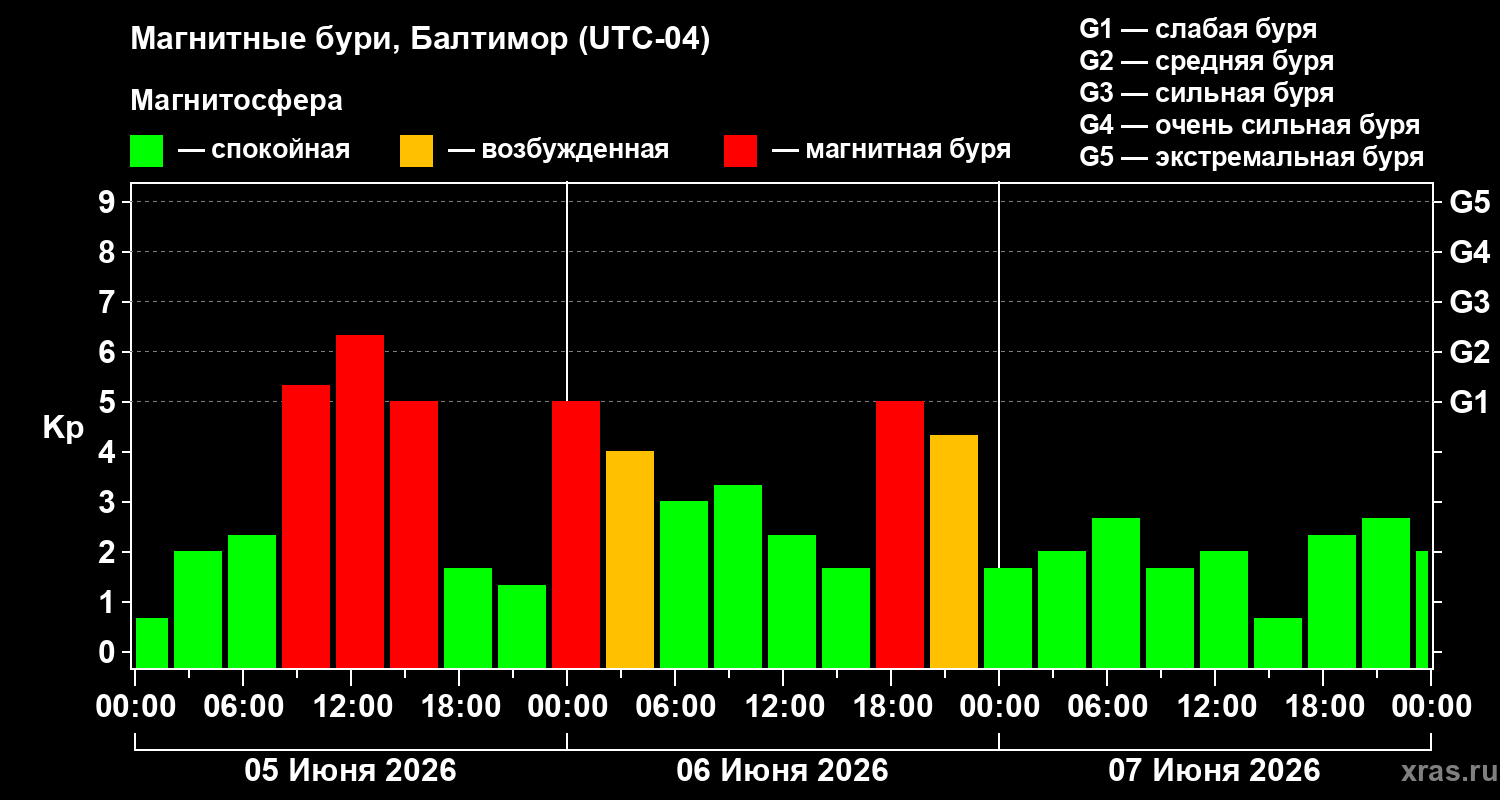
Task: Click the green 'спокойная' legend swatch
Action: 146,151
